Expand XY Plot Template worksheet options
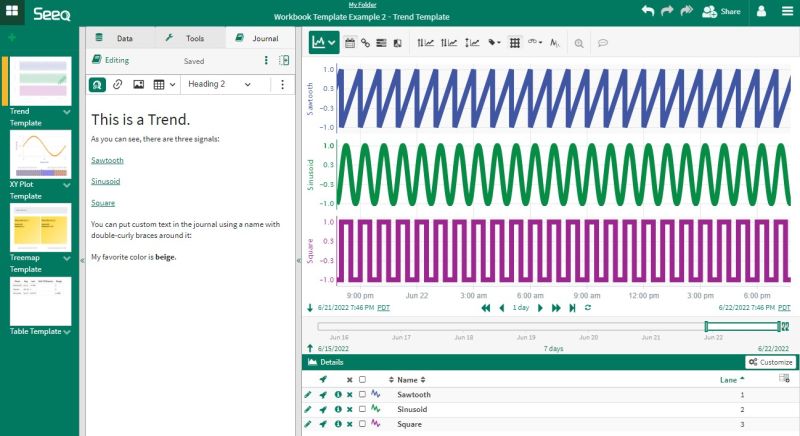 click(x=67, y=185)
